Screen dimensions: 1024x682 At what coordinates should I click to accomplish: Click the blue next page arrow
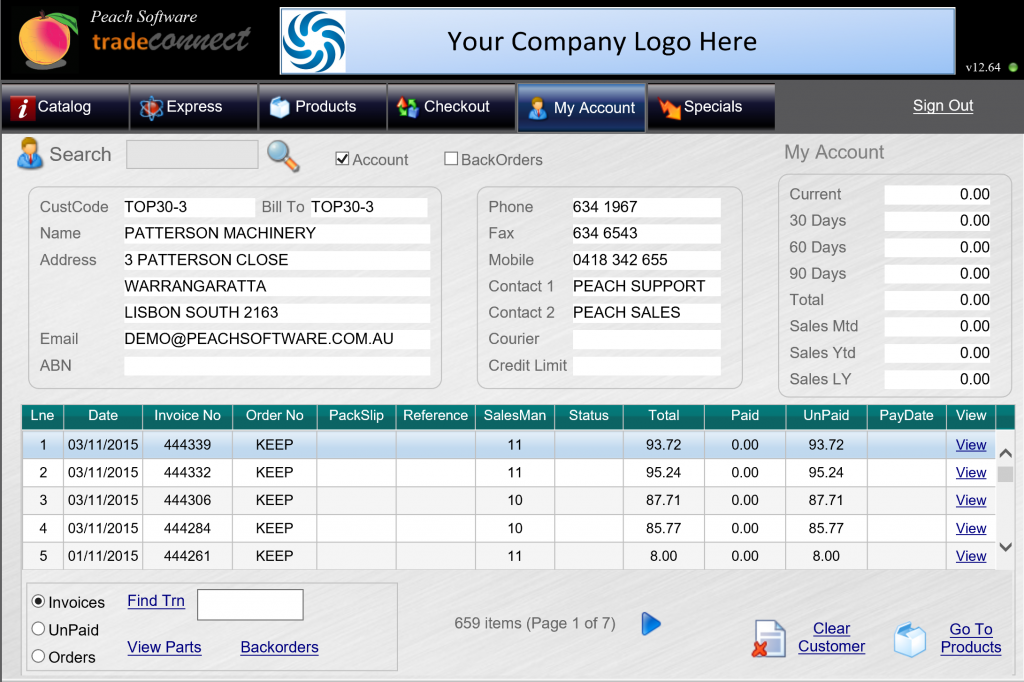651,623
